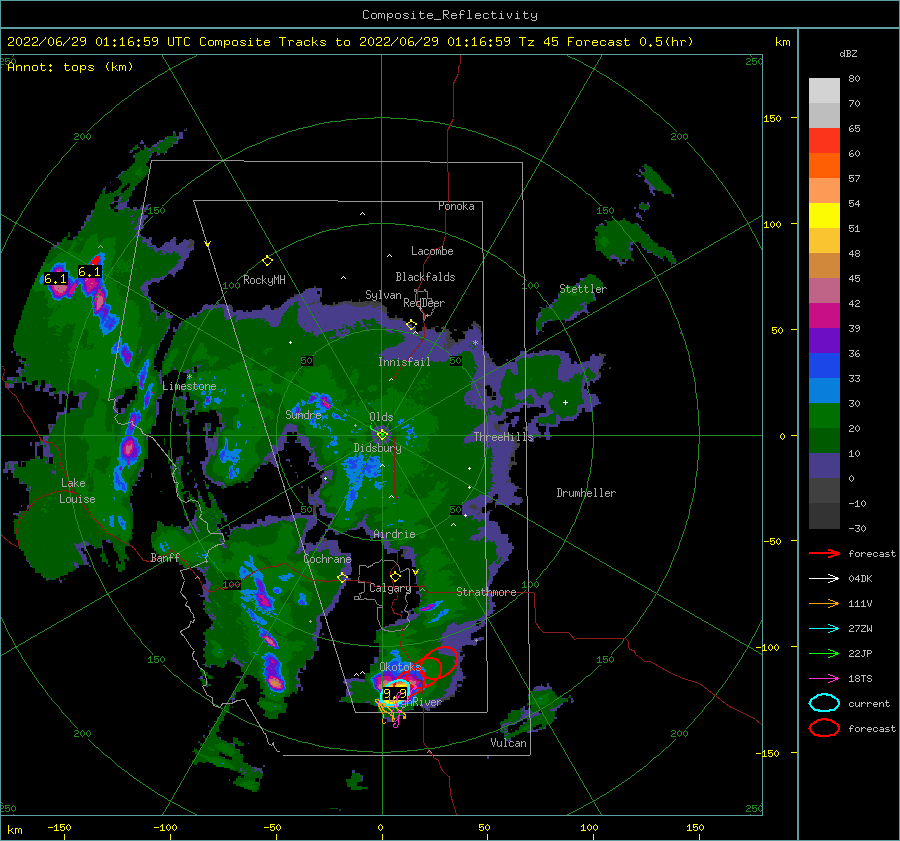Click the Airdrie city label

[394, 534]
